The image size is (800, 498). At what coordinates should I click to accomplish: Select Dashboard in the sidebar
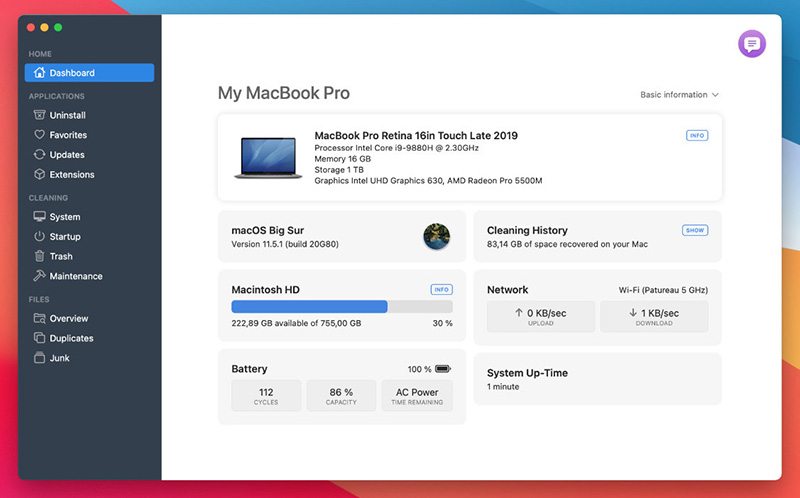pos(89,72)
